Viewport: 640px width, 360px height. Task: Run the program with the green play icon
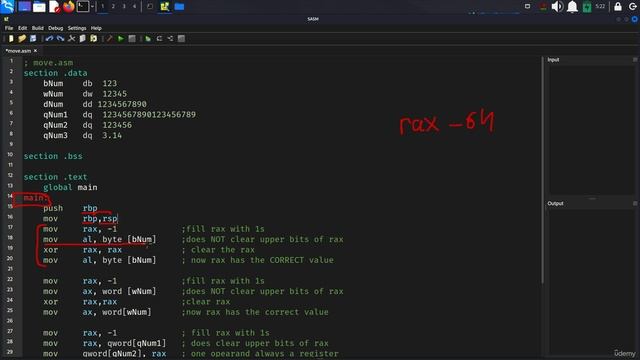(121, 38)
